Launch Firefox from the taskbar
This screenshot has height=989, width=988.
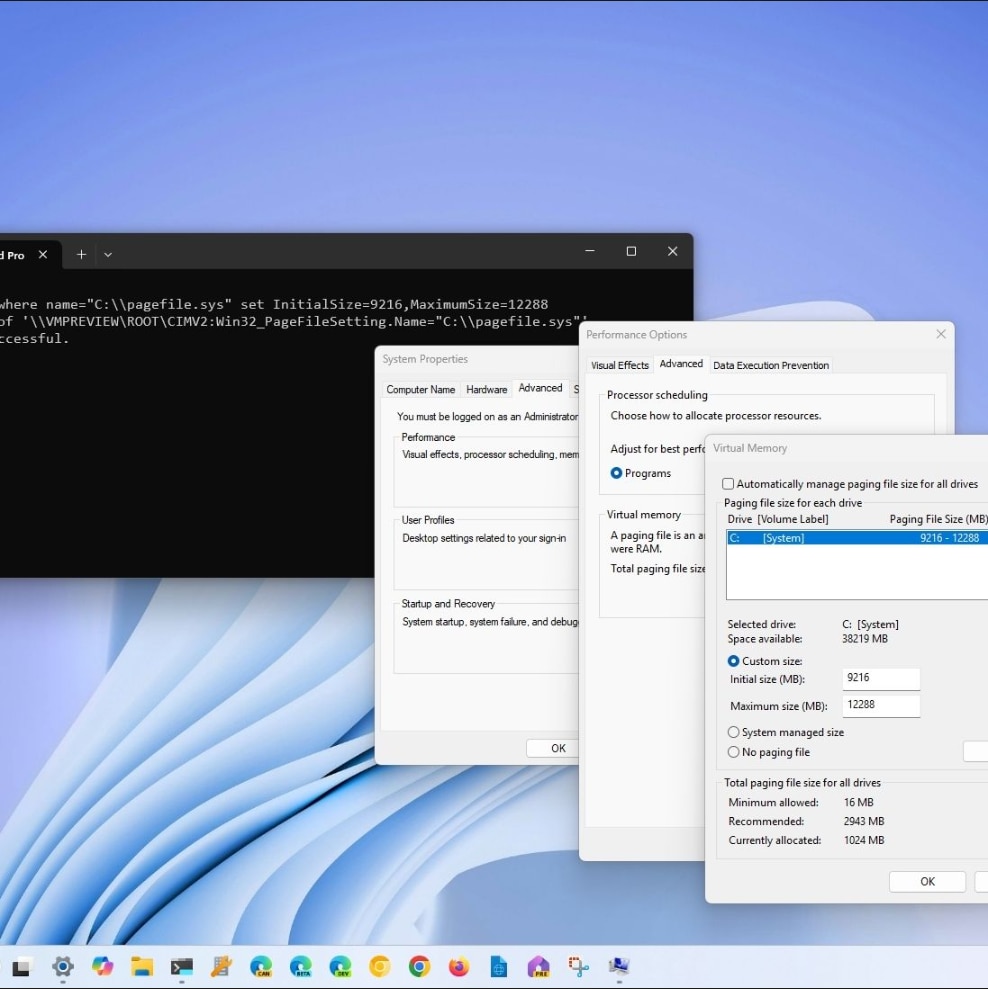(x=458, y=967)
